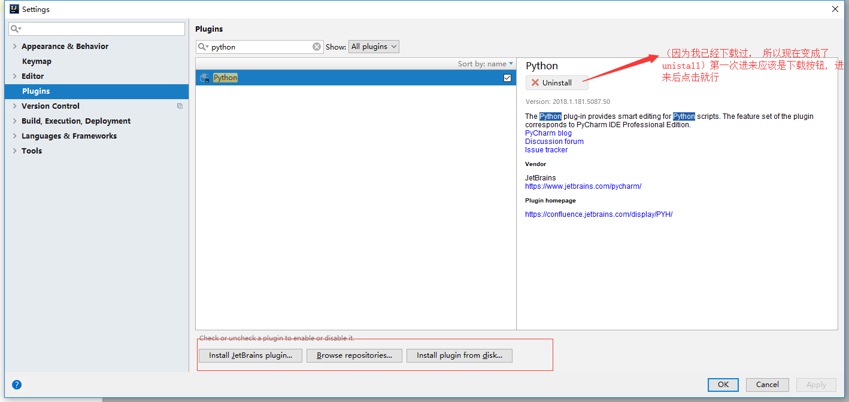Viewport: 849px width, 402px height.
Task: Click the help question mark icon
Action: 16,384
